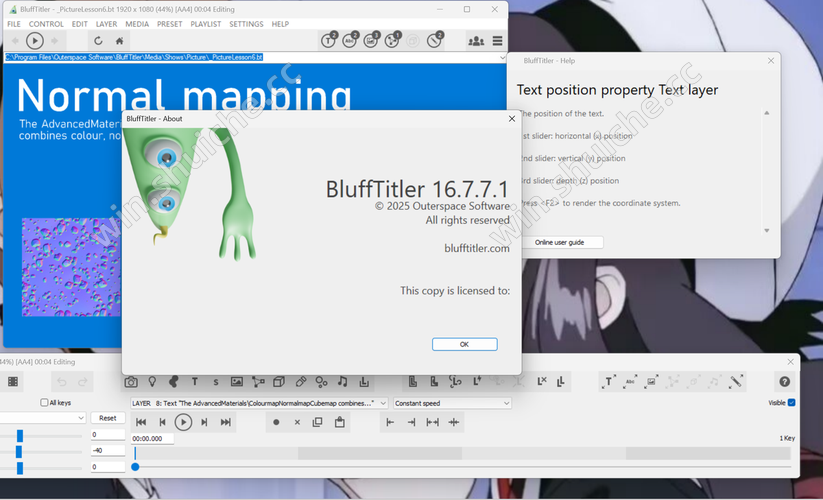Close the BluffTitler About dialog
823x500 pixels.
click(x=512, y=119)
